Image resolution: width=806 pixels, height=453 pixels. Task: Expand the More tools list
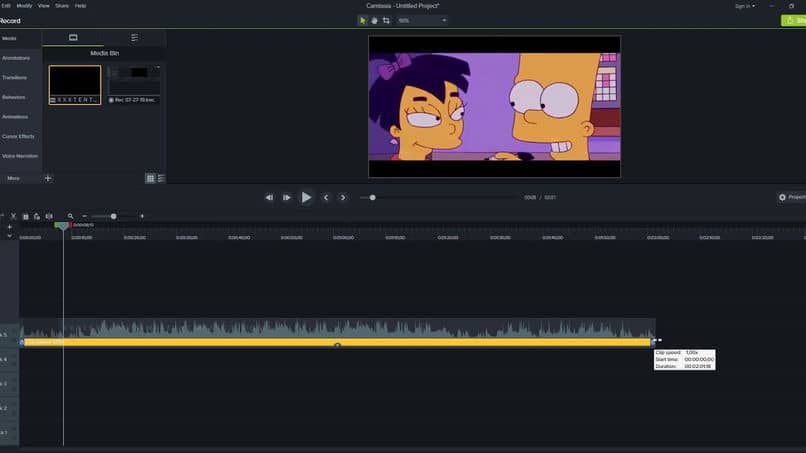tap(13, 178)
